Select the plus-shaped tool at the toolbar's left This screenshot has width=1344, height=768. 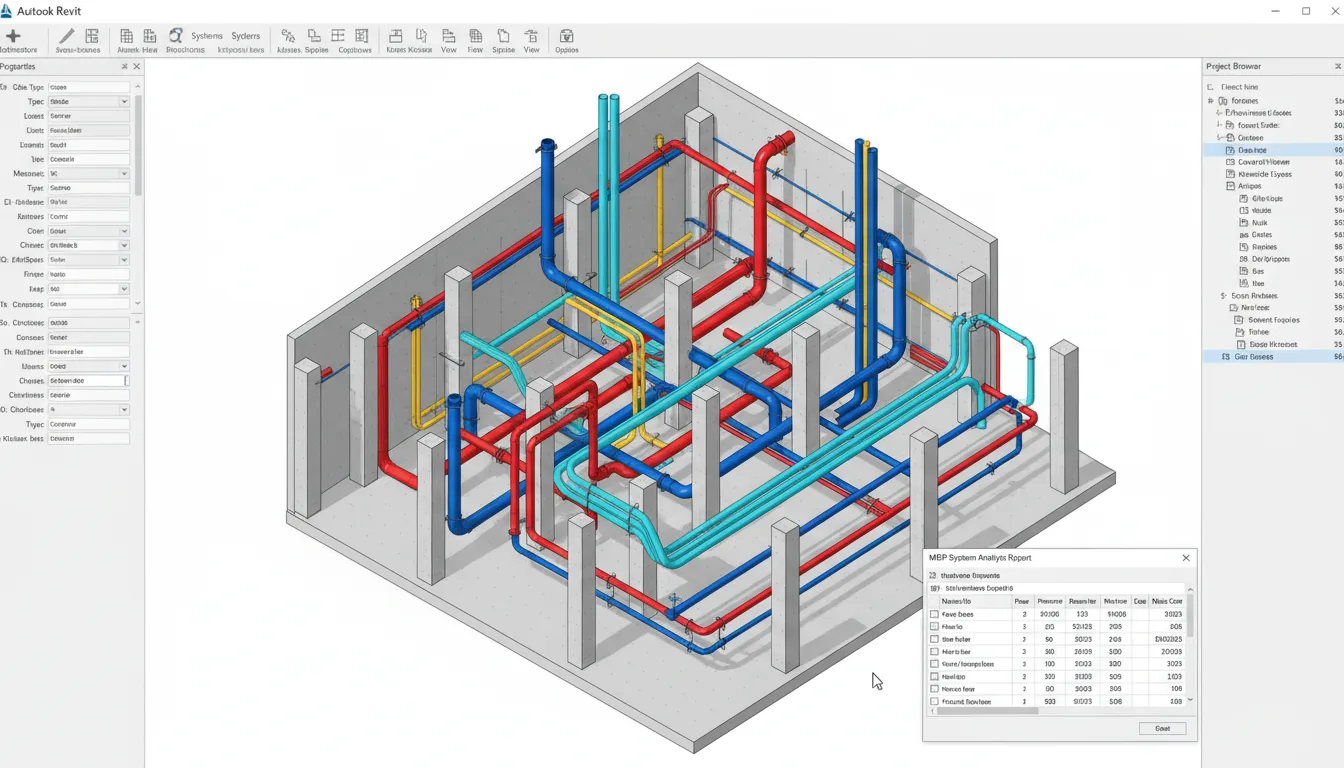[14, 34]
